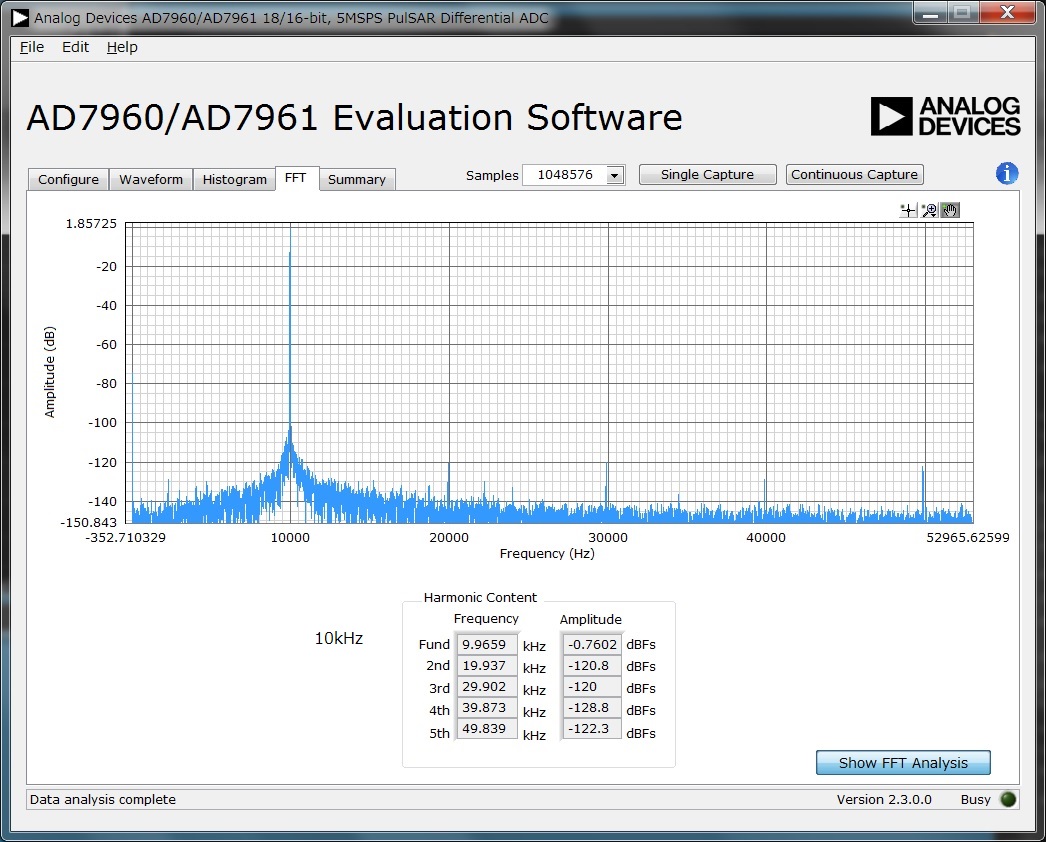Select the graph pan hand tool
This screenshot has width=1046, height=842.
point(950,211)
